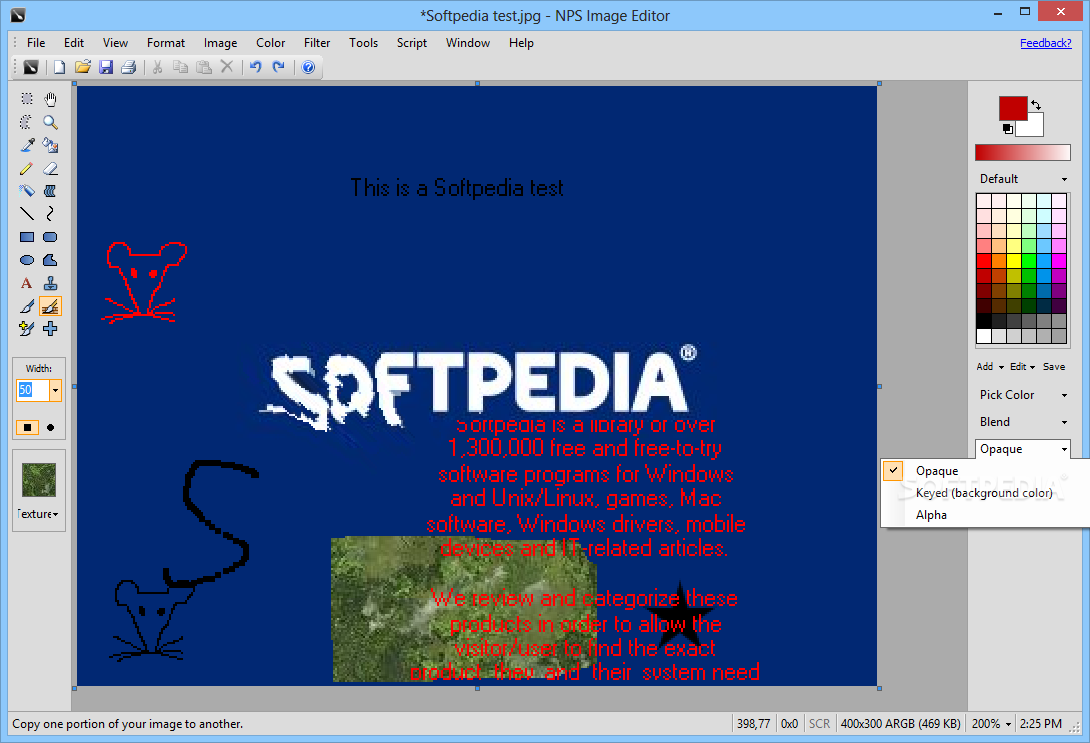
Task: Click the red gradient shade bar
Action: click(1023, 152)
